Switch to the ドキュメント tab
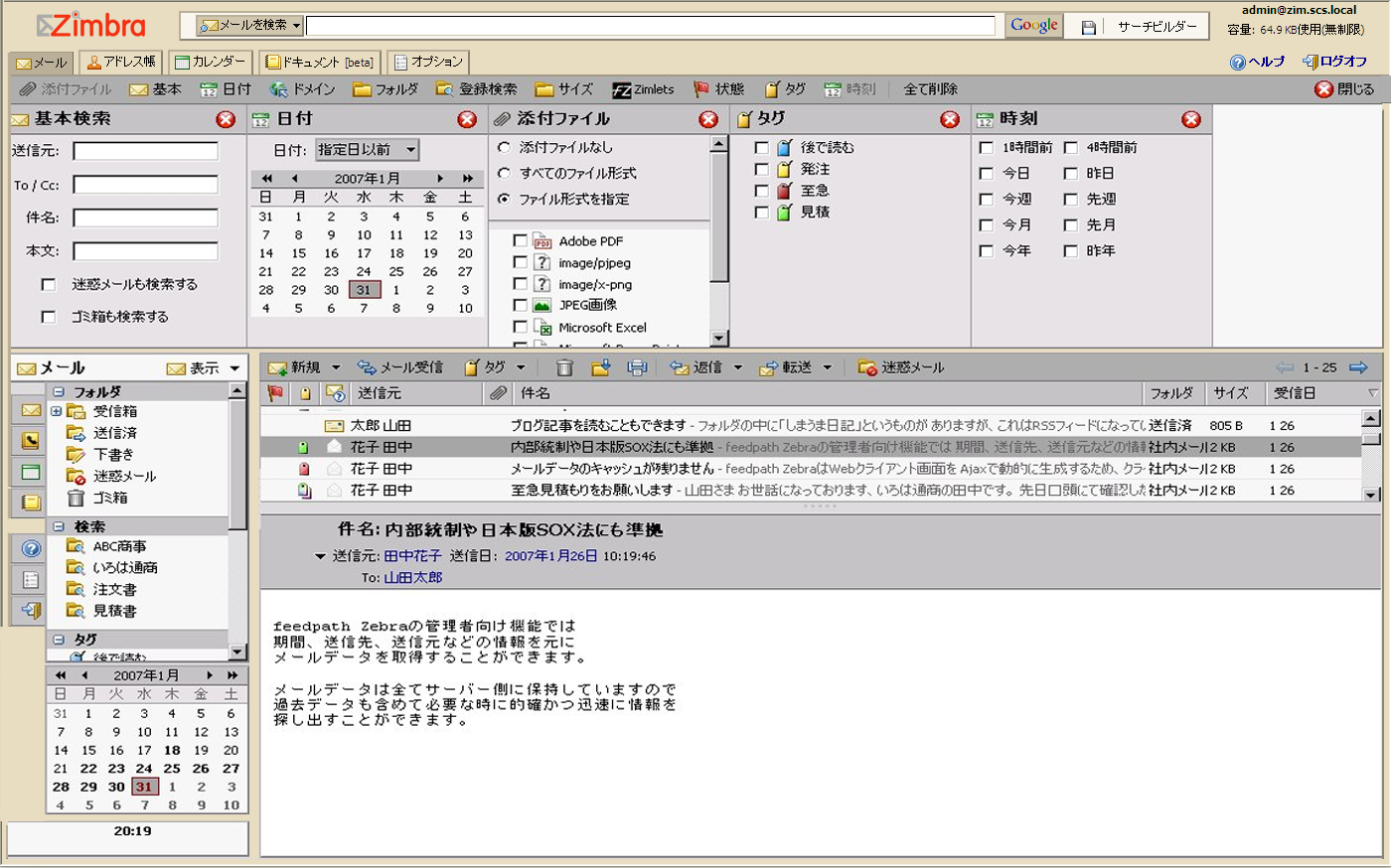The height and width of the screenshot is (868, 1391). point(319,62)
